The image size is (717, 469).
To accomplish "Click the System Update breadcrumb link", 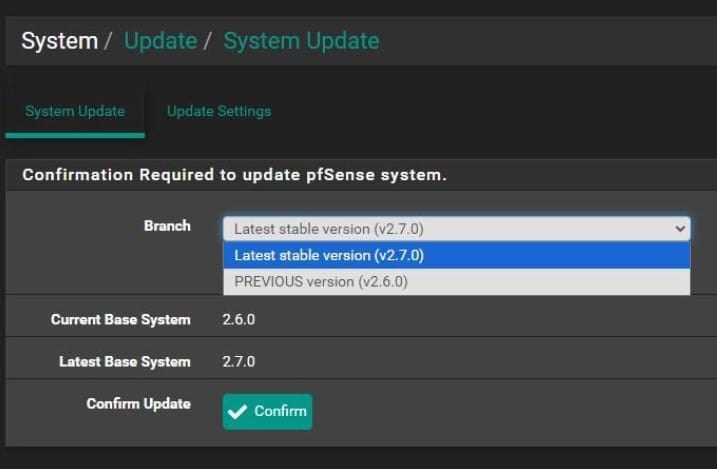I will pyautogui.click(x=301, y=41).
